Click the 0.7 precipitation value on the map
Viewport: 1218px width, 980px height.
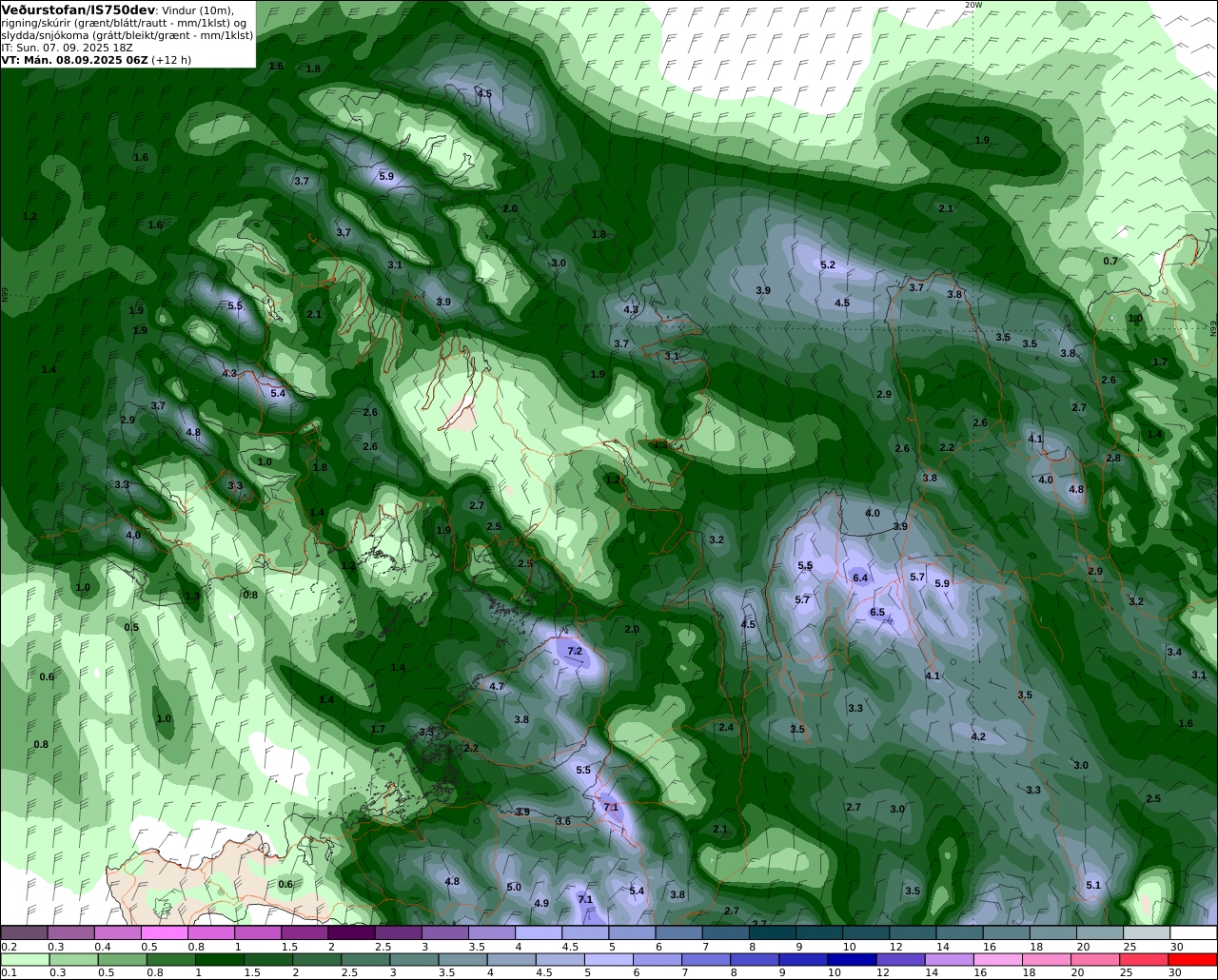tap(1110, 261)
